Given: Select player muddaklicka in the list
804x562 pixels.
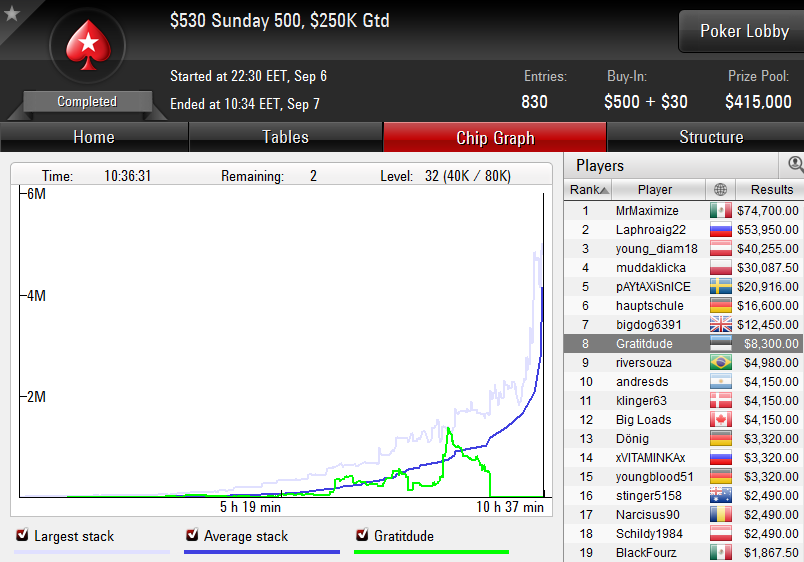Looking at the screenshot, I should (x=651, y=268).
